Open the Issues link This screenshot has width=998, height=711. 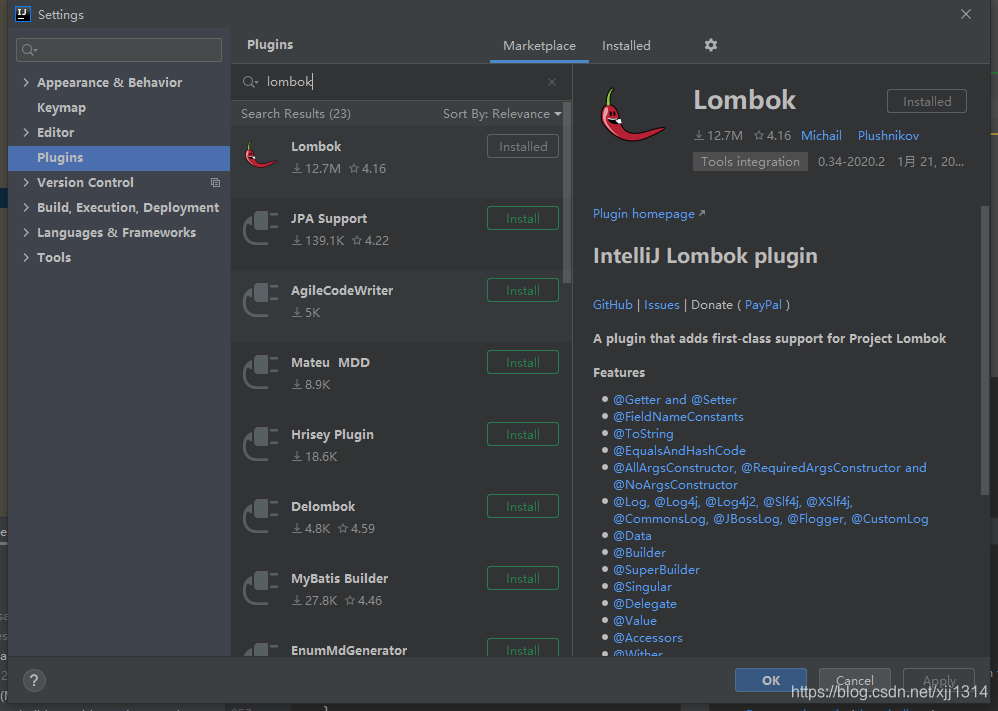661,305
